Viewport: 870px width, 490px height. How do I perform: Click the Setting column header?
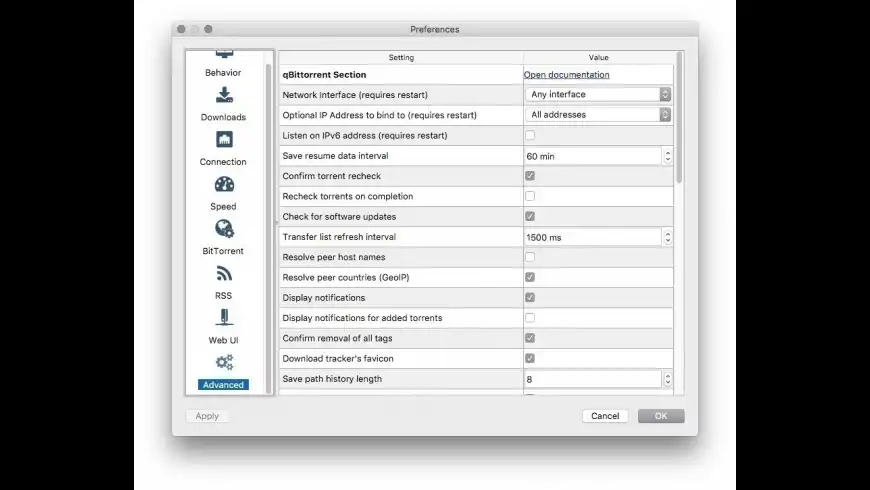pos(401,57)
